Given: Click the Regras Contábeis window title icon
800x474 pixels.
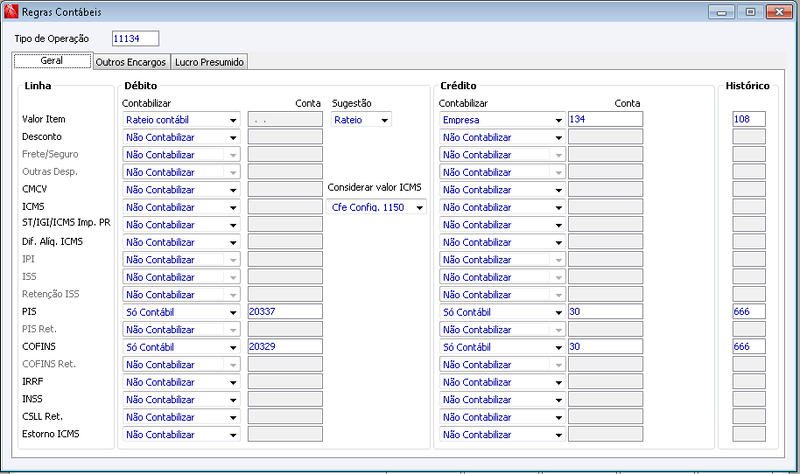Looking at the screenshot, I should pos(11,11).
